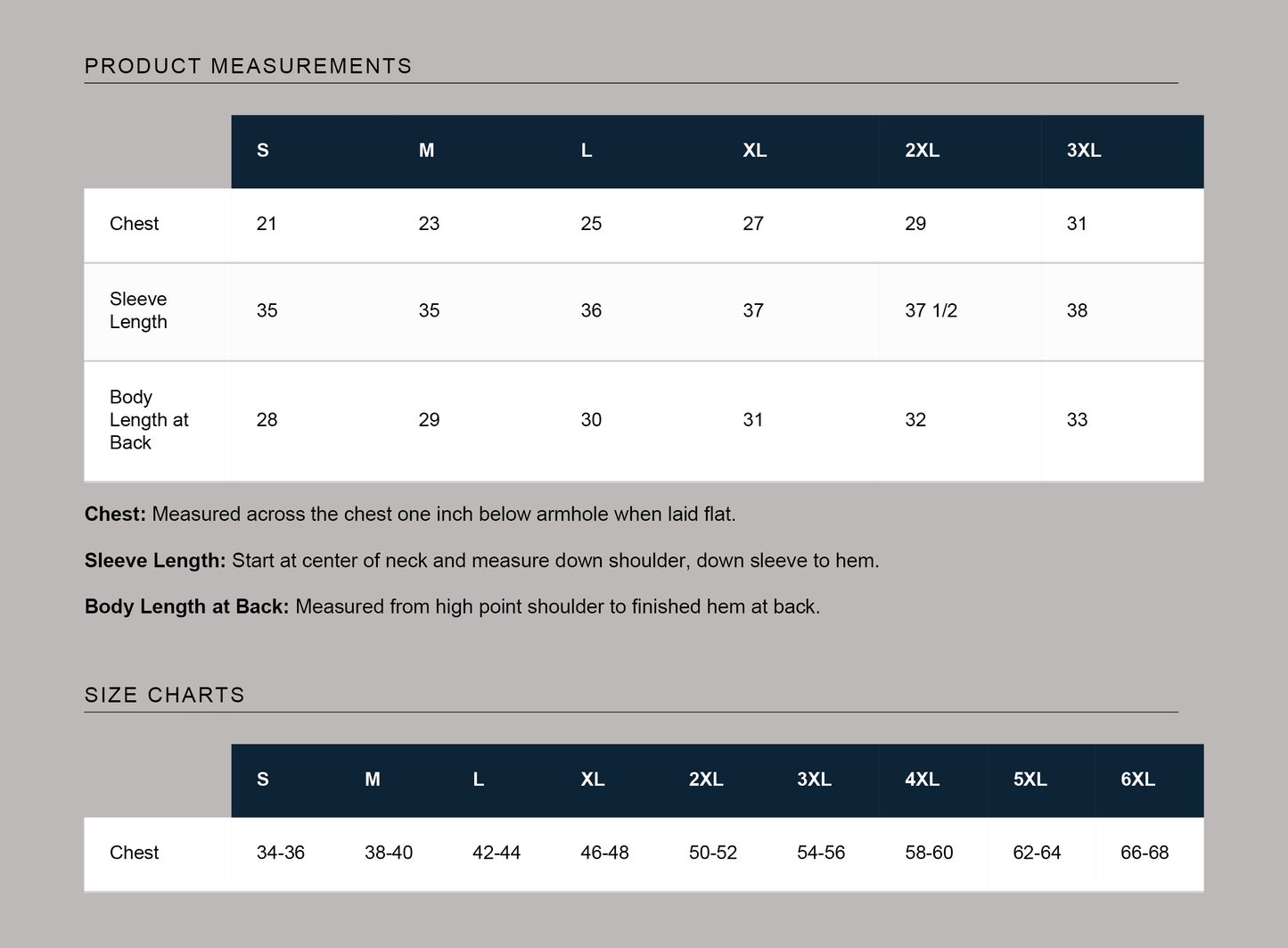Select the 42-44 chest range cell
Image resolution: width=1288 pixels, height=948 pixels.
496,853
